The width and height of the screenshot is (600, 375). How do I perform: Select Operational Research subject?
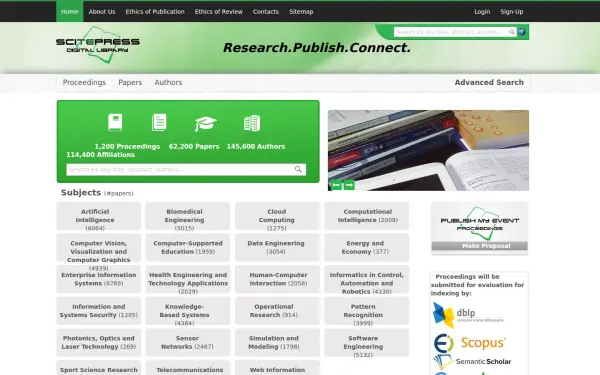pos(277,311)
